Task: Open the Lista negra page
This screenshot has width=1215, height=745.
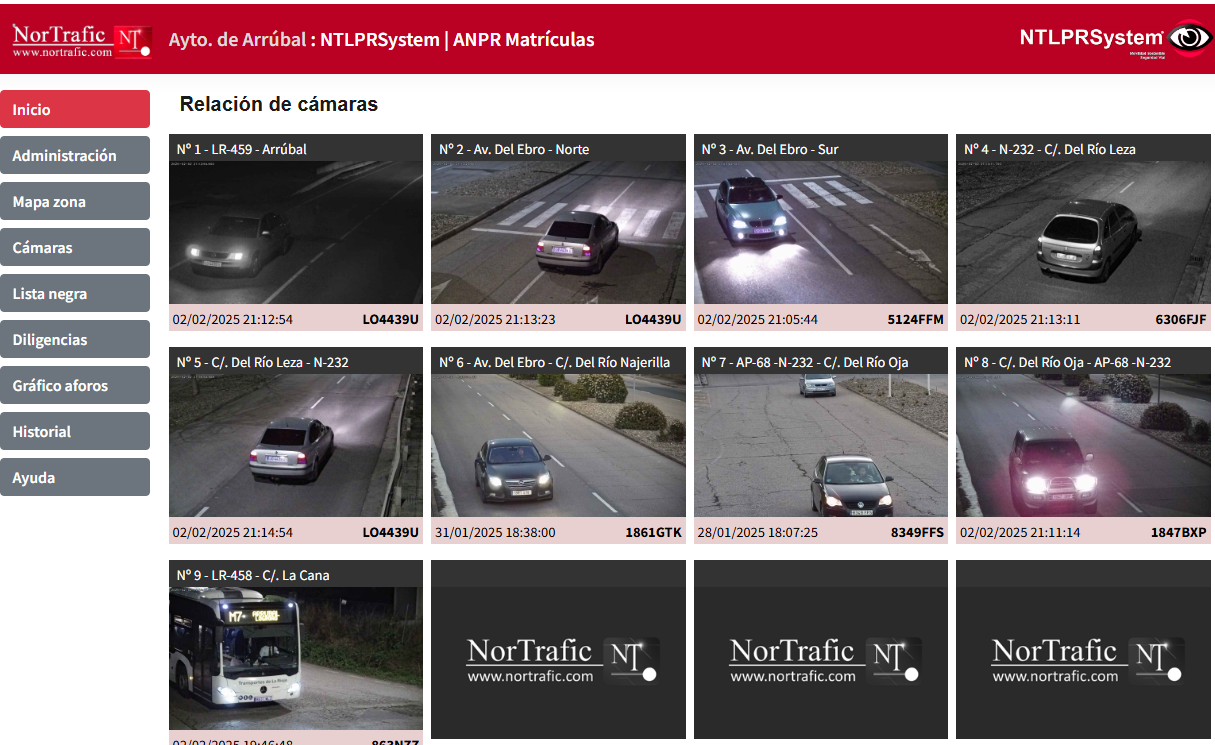Action: pyautogui.click(x=75, y=293)
